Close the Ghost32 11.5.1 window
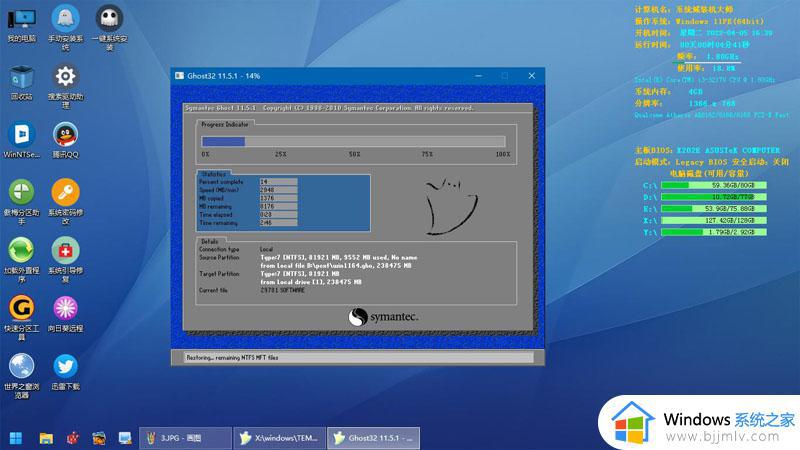800x450 pixels. click(532, 76)
